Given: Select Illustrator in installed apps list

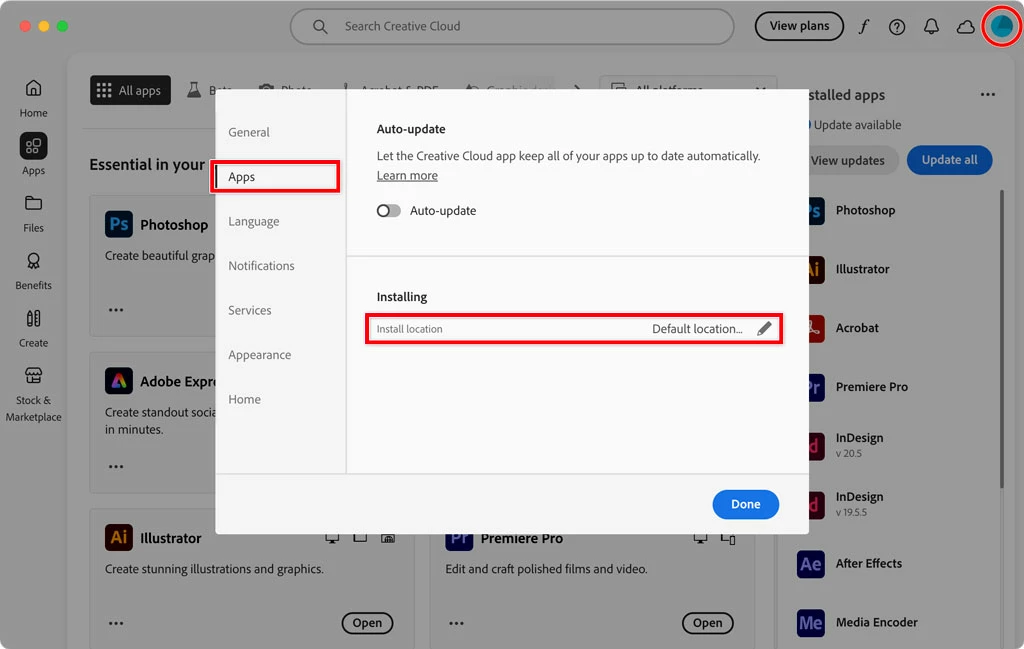Looking at the screenshot, I should [x=862, y=270].
